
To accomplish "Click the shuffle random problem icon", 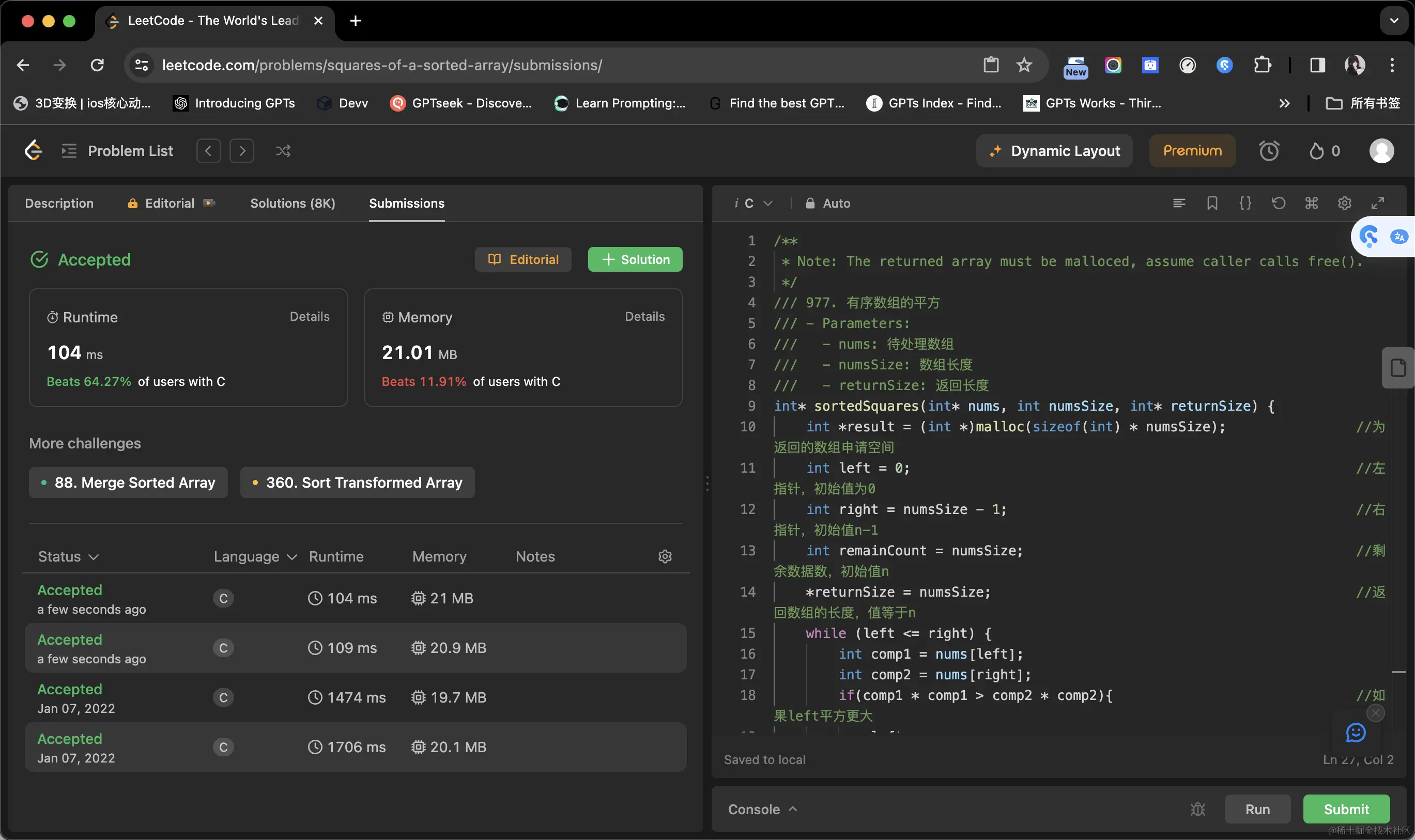I will click(283, 151).
